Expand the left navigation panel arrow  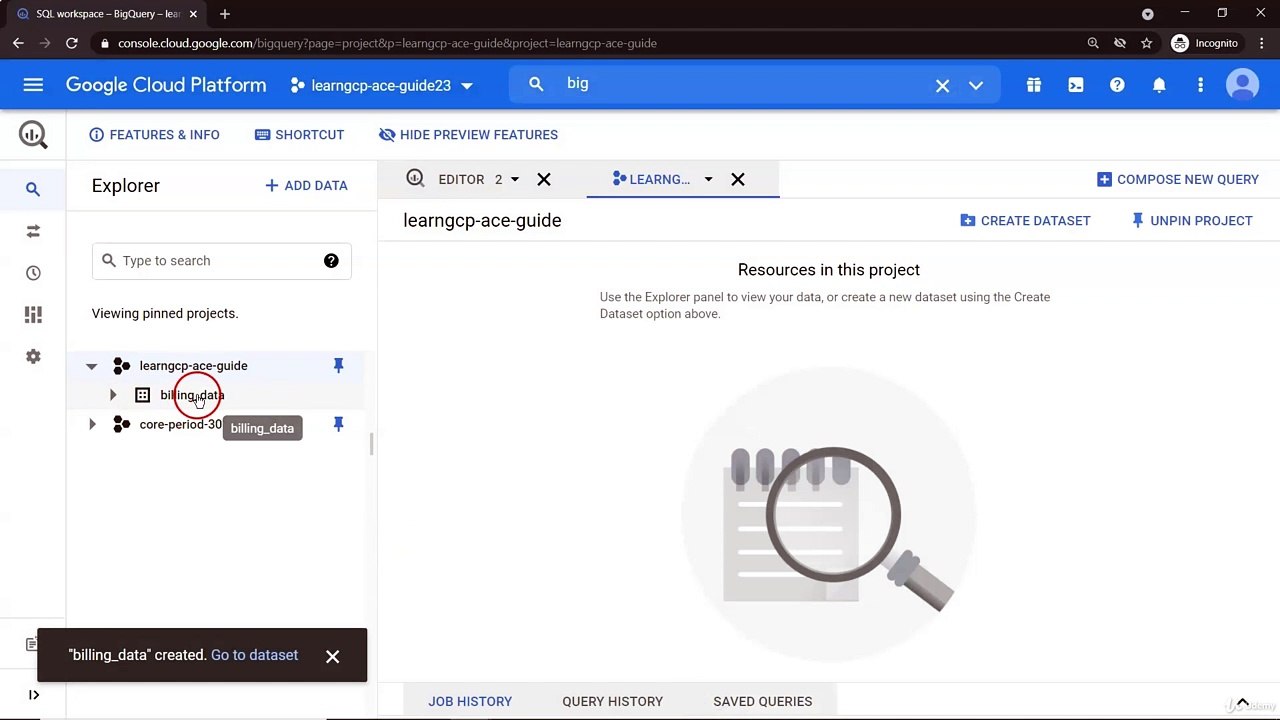33,695
